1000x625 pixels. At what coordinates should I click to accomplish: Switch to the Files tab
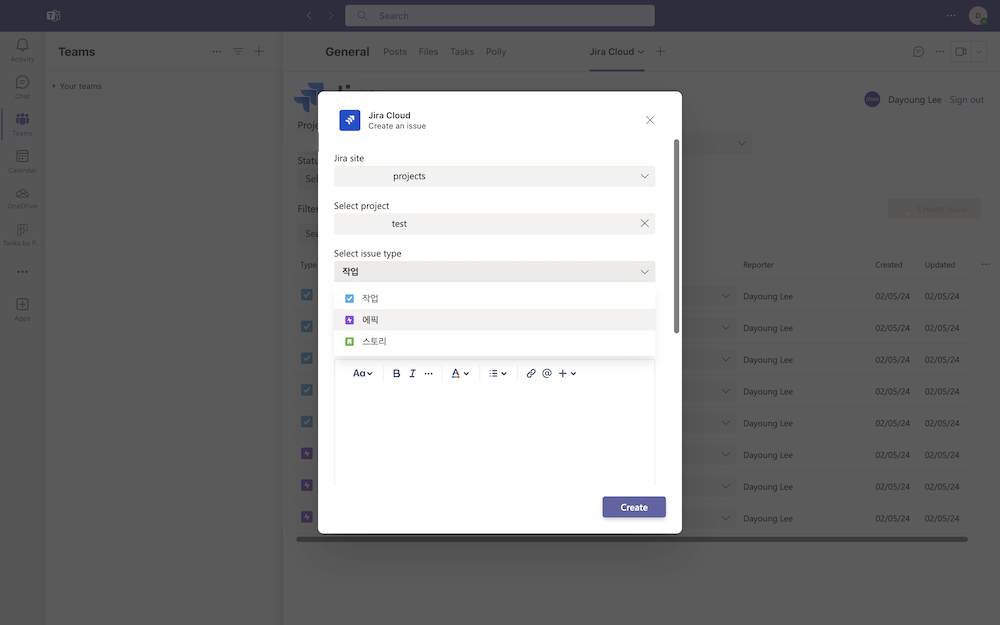[x=428, y=52]
